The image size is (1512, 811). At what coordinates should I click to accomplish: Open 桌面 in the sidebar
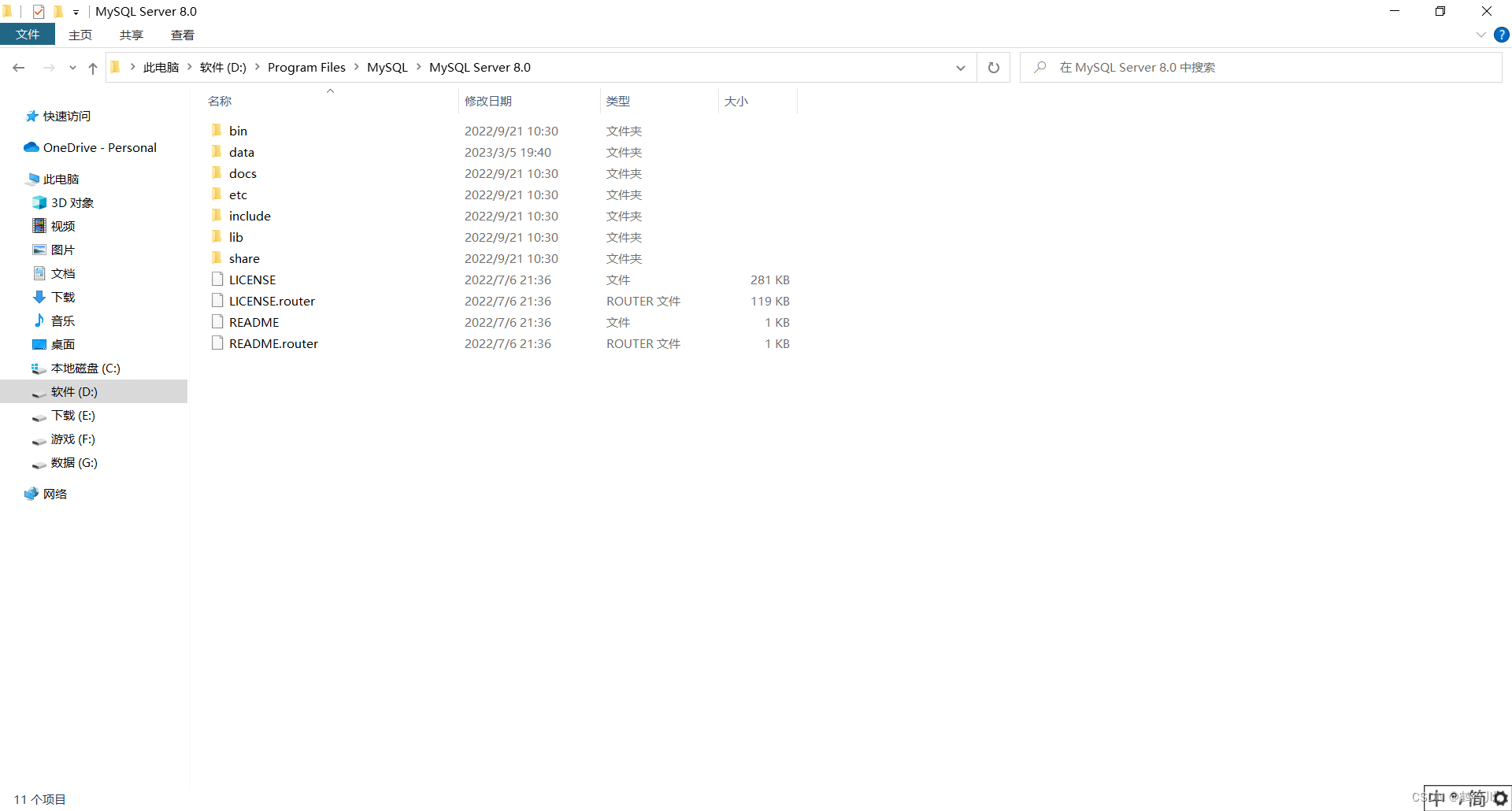tap(54, 344)
